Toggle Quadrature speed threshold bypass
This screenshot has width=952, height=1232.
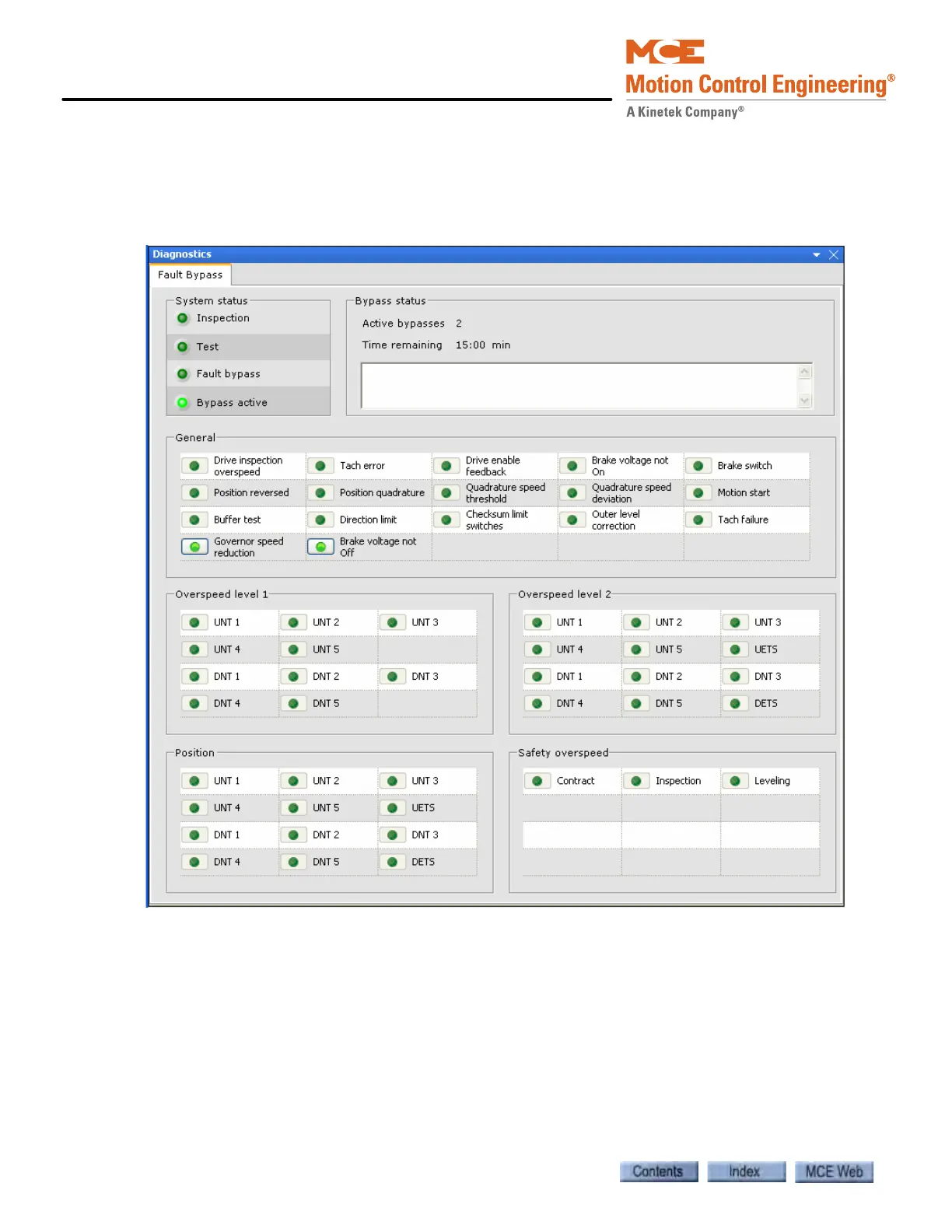click(x=446, y=493)
